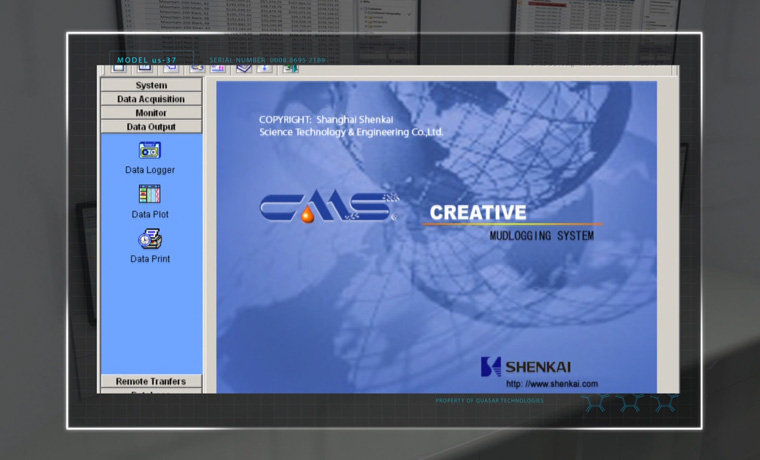
Task: Click the sixth toolbar book-like icon
Action: click(243, 68)
